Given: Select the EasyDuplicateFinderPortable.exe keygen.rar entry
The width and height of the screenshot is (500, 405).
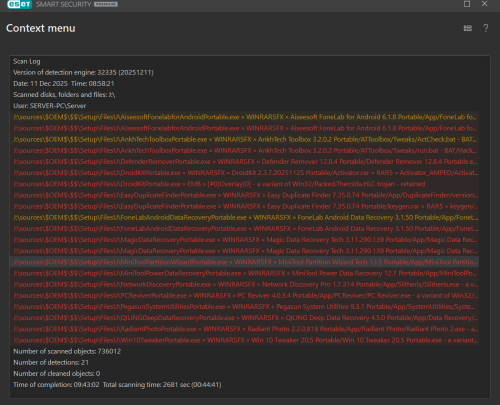Looking at the screenshot, I should 246,206.
